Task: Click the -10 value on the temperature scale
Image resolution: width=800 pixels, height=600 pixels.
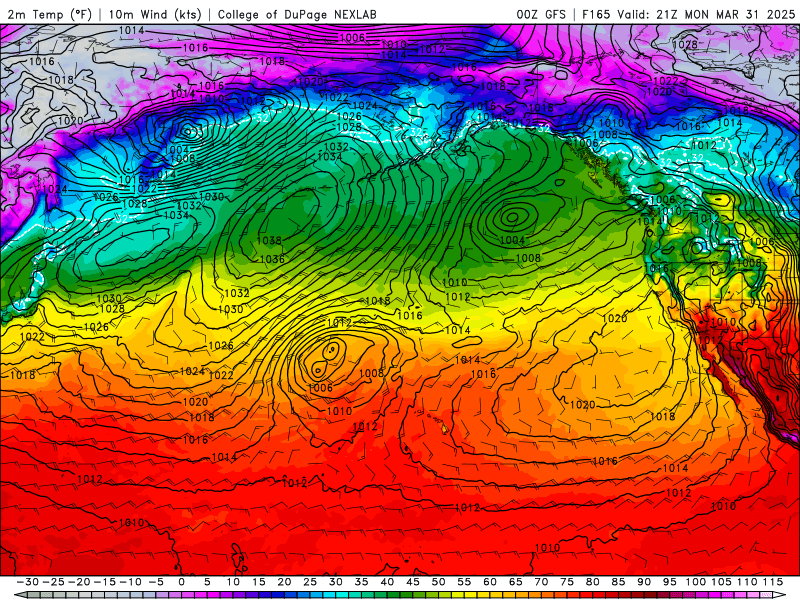Action: tap(130, 582)
